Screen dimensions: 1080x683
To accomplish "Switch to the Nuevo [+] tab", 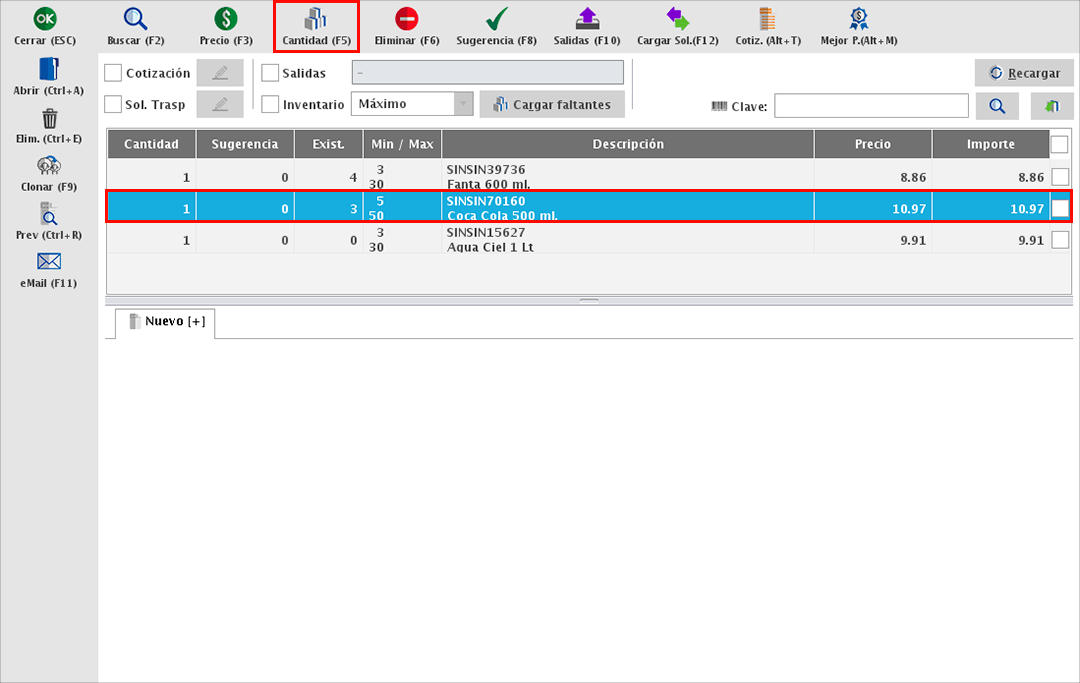I will click(x=166, y=322).
